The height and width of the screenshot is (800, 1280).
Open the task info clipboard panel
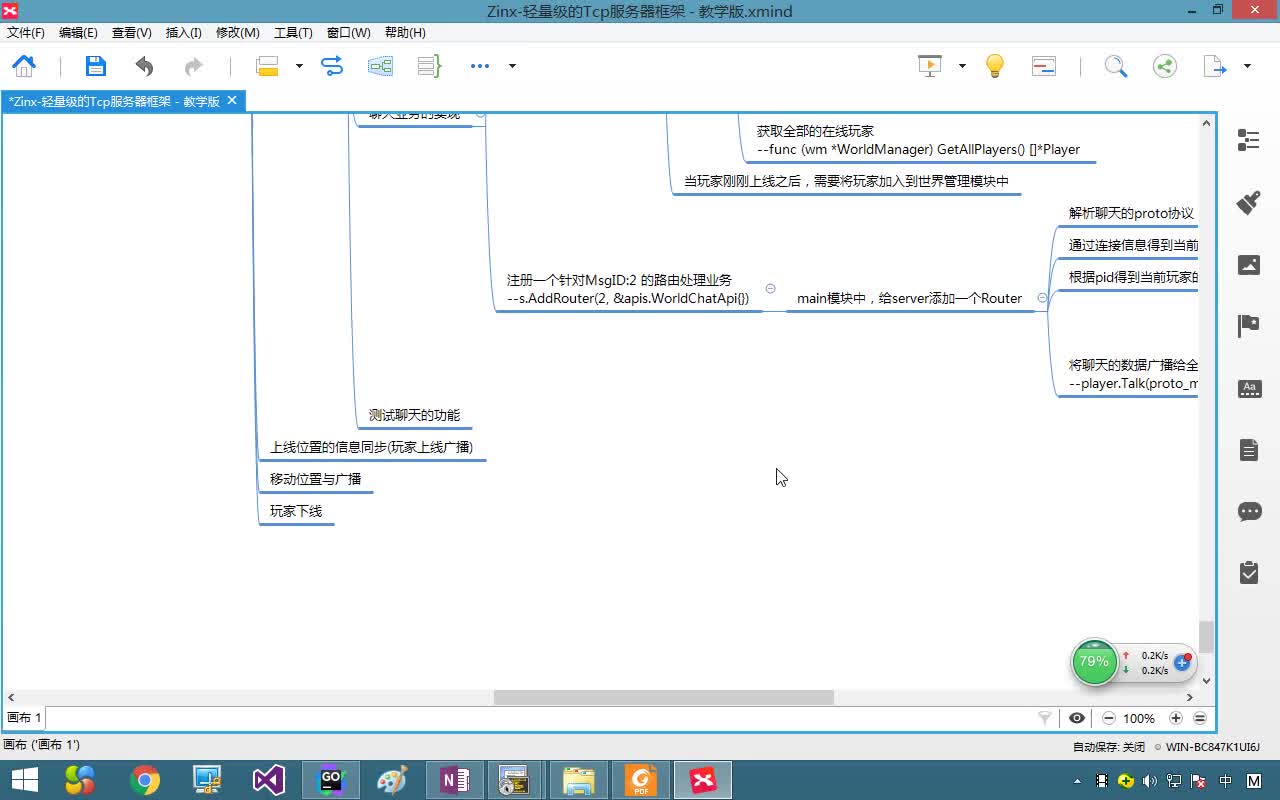pyautogui.click(x=1249, y=573)
